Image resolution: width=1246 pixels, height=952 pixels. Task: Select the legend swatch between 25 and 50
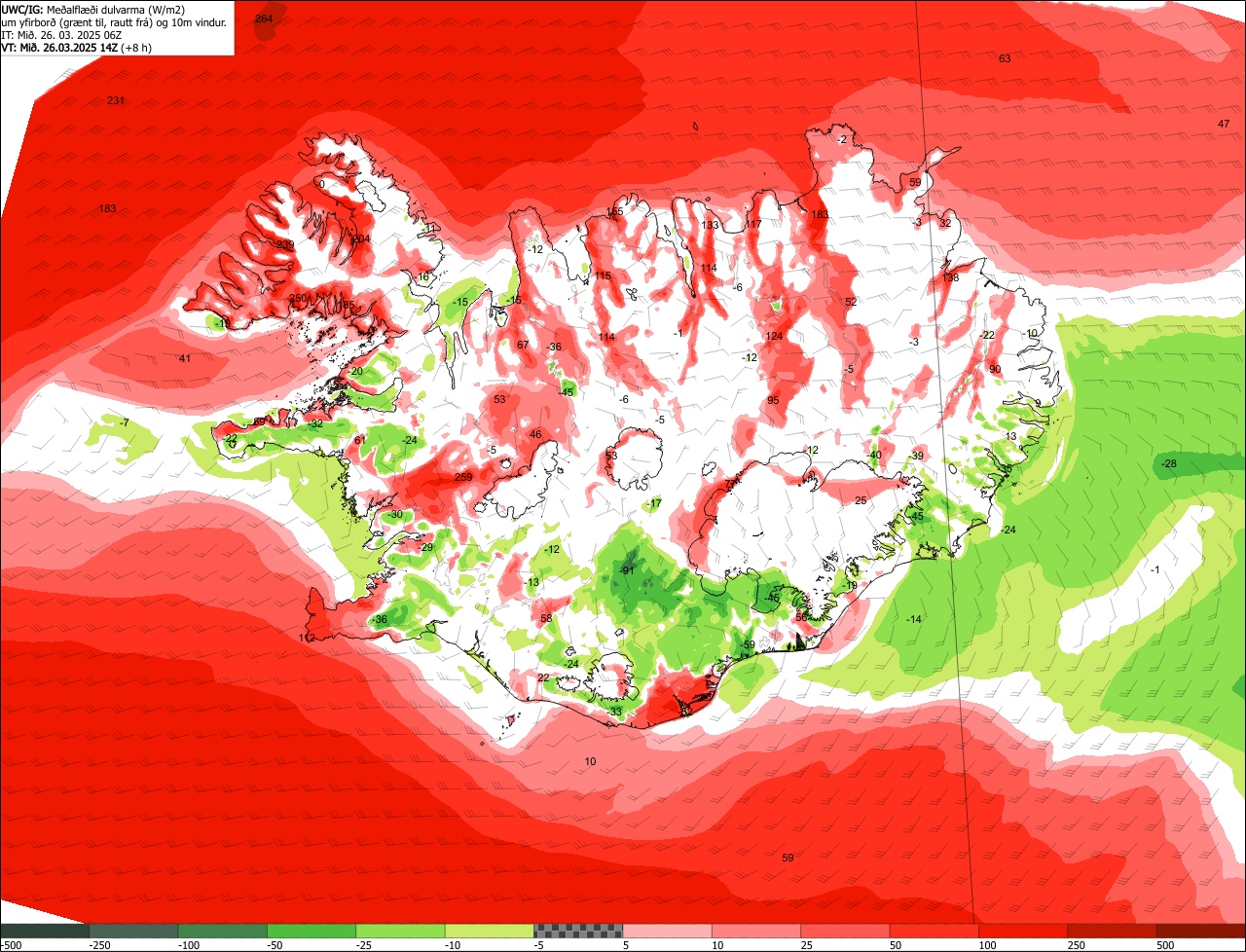pyautogui.click(x=846, y=930)
